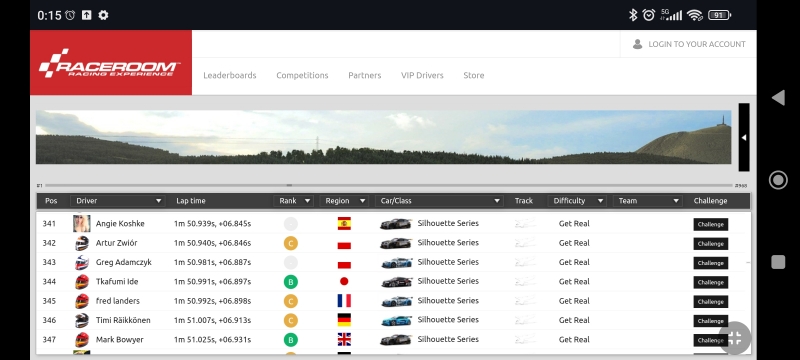Open the Team filter dropdown
800x360 pixels.
[x=647, y=201]
